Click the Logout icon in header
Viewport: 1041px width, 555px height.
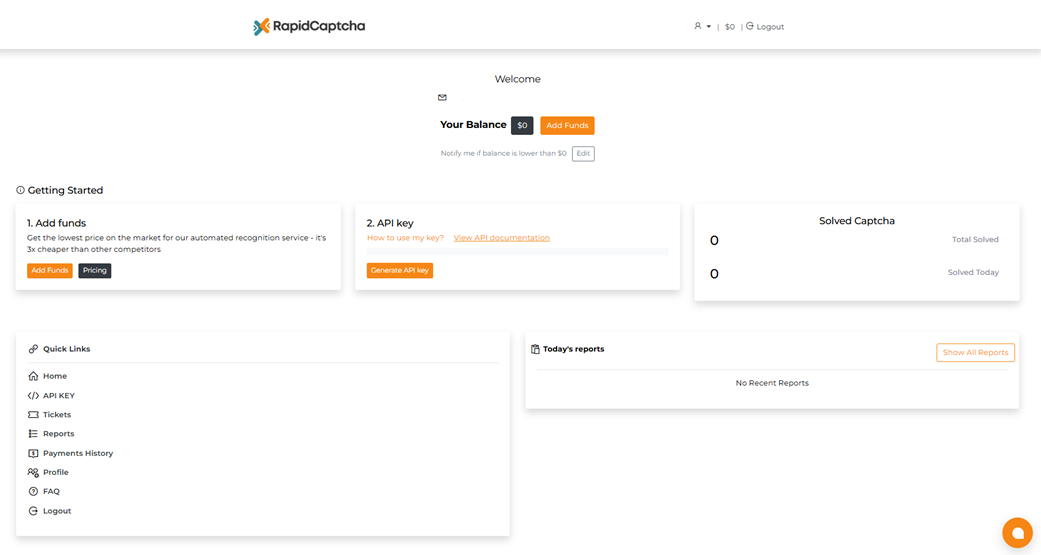coord(750,26)
